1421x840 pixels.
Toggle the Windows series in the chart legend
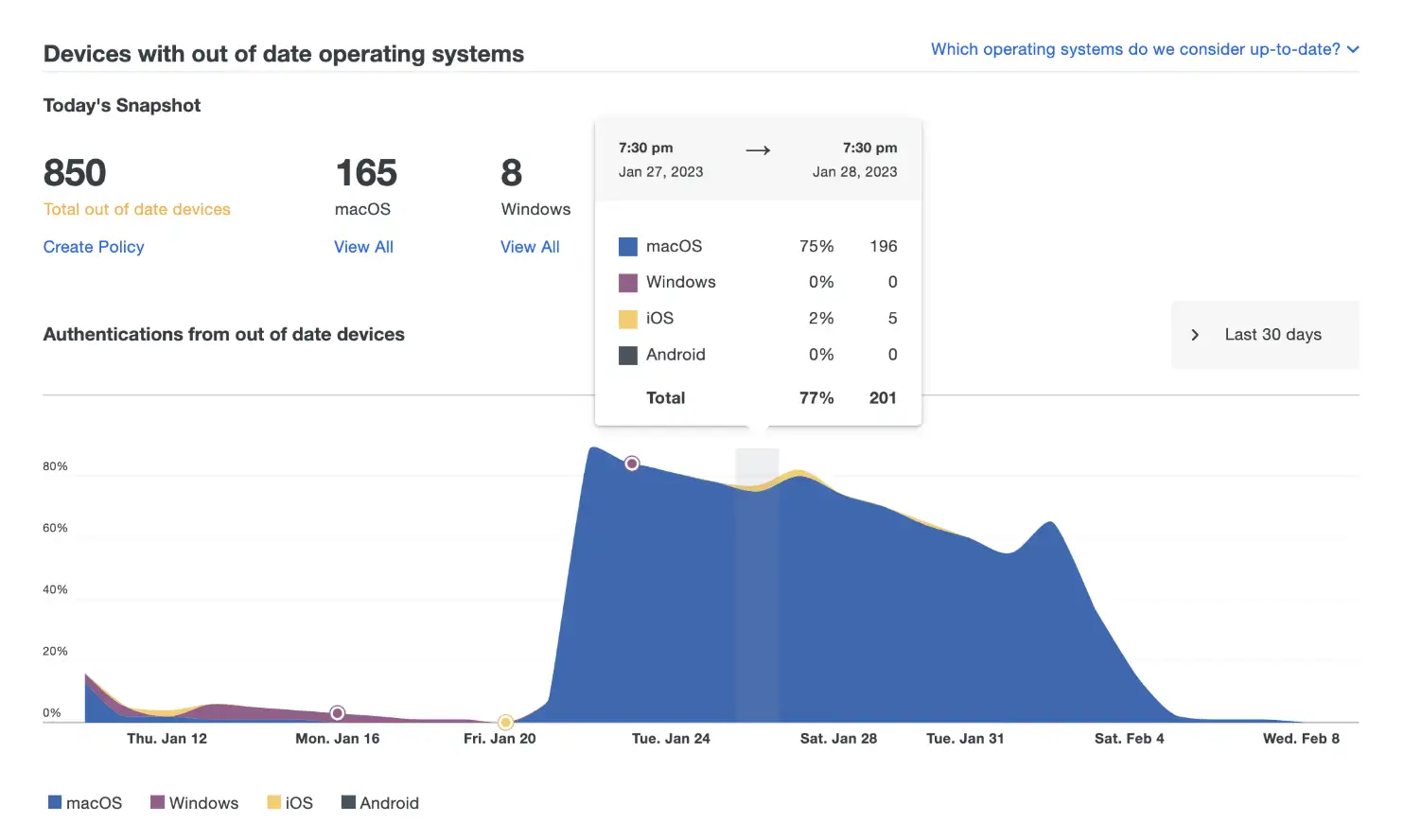click(194, 802)
